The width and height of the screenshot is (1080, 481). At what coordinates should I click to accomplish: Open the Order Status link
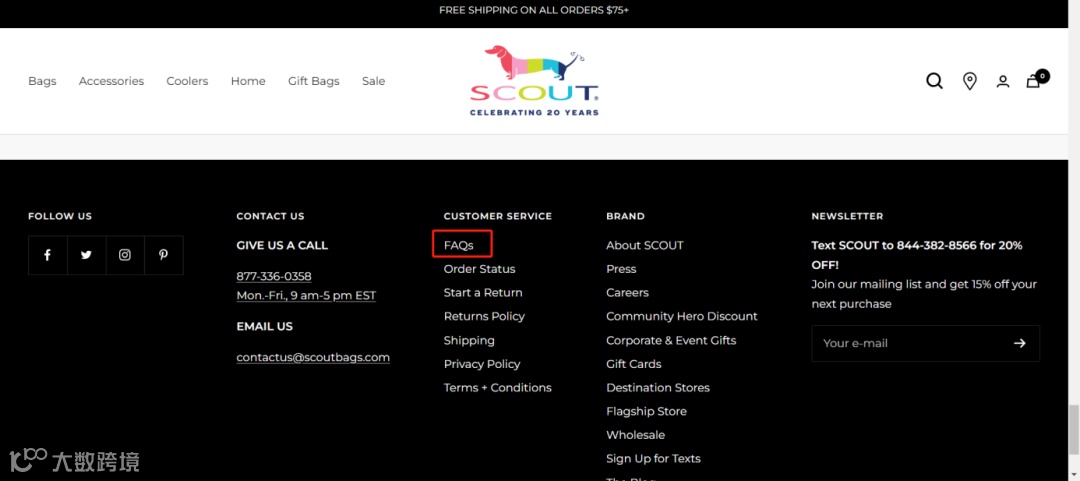pyautogui.click(x=479, y=269)
